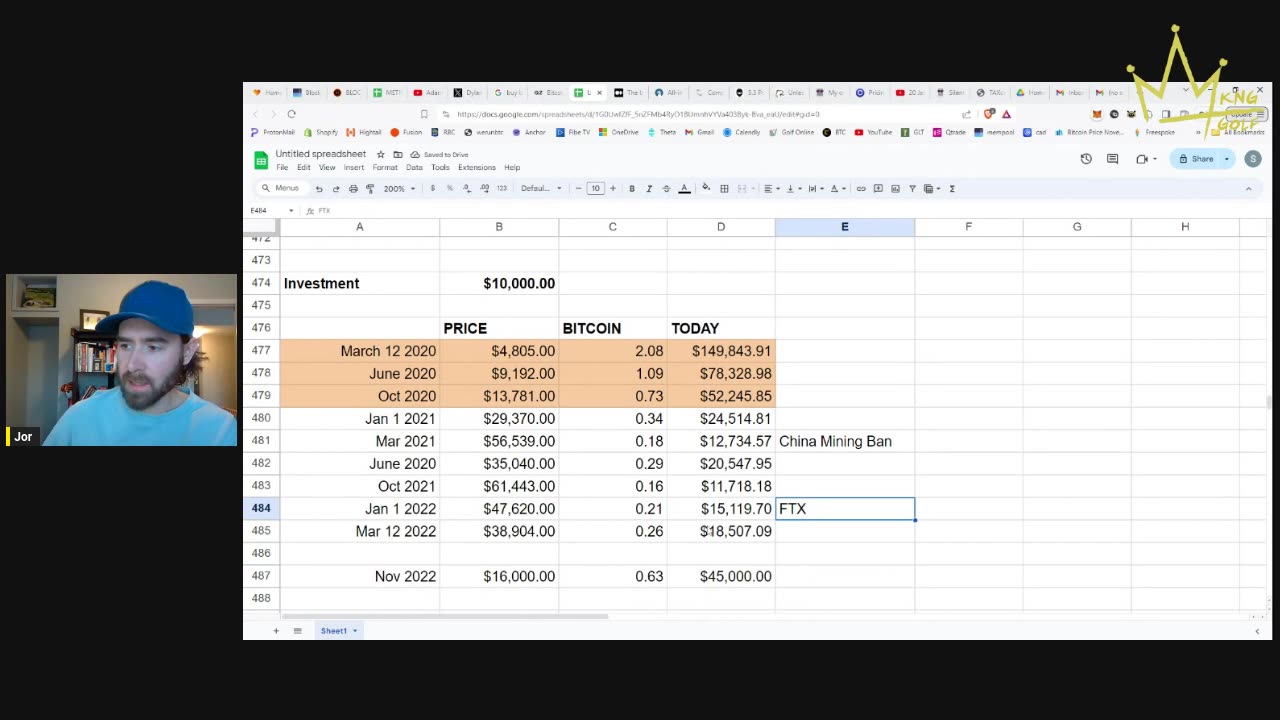The height and width of the screenshot is (720, 1280).
Task: Click the font size field showing 10
Action: click(x=595, y=188)
